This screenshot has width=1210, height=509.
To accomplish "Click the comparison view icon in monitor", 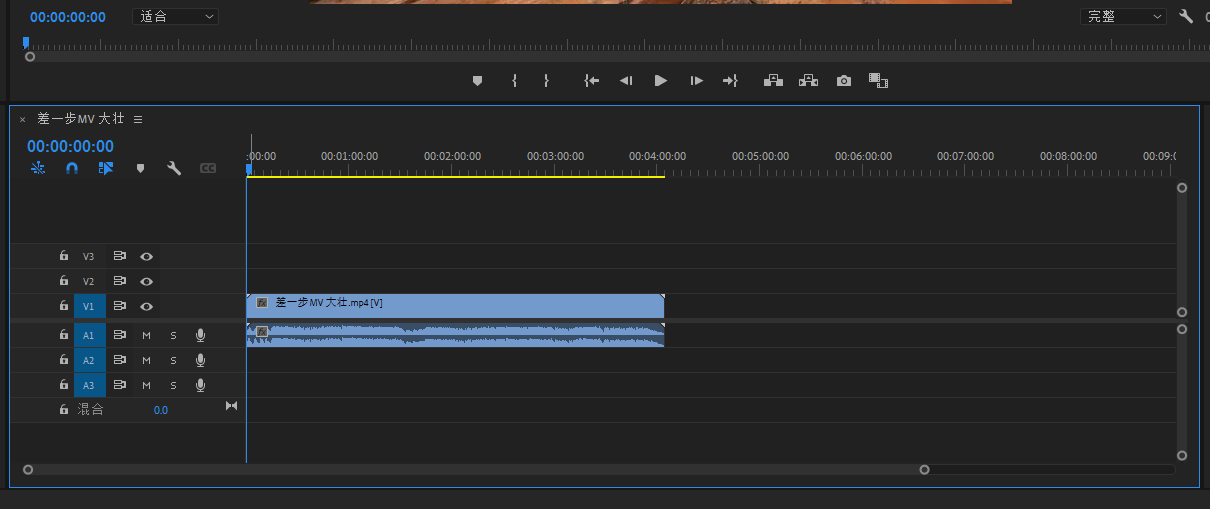I will pos(878,81).
